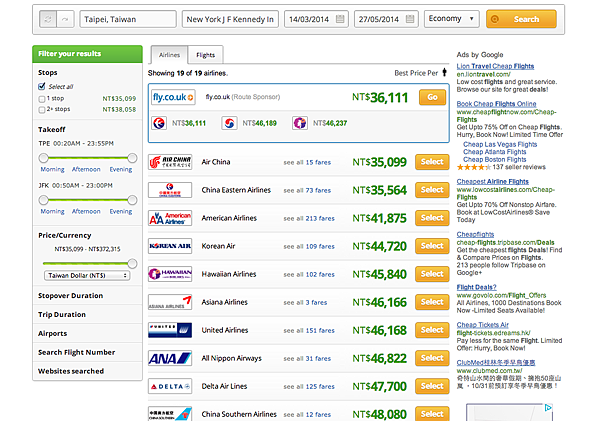Click the Air China logo
The width and height of the screenshot is (600, 421).
[x=170, y=162]
